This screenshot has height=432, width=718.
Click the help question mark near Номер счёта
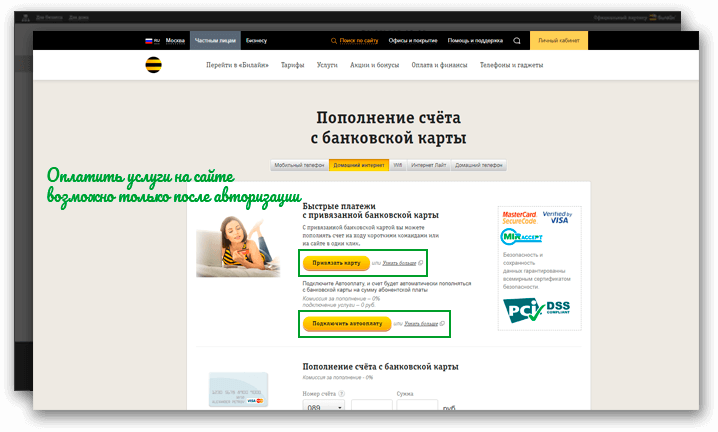(343, 395)
